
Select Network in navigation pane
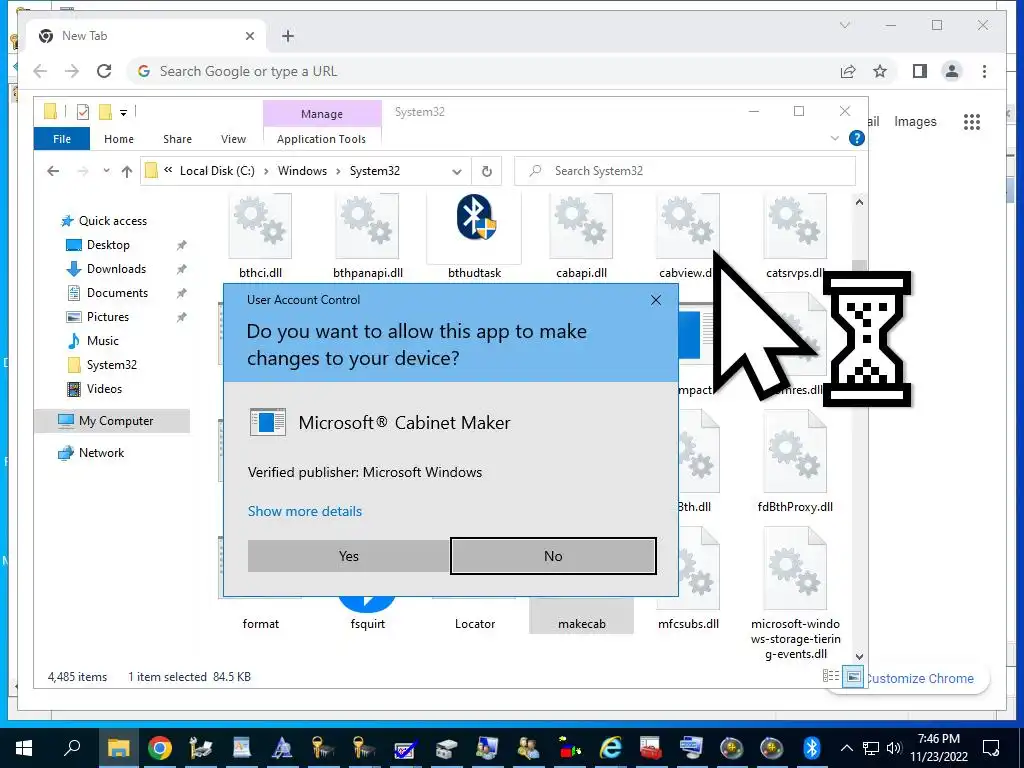click(x=101, y=453)
